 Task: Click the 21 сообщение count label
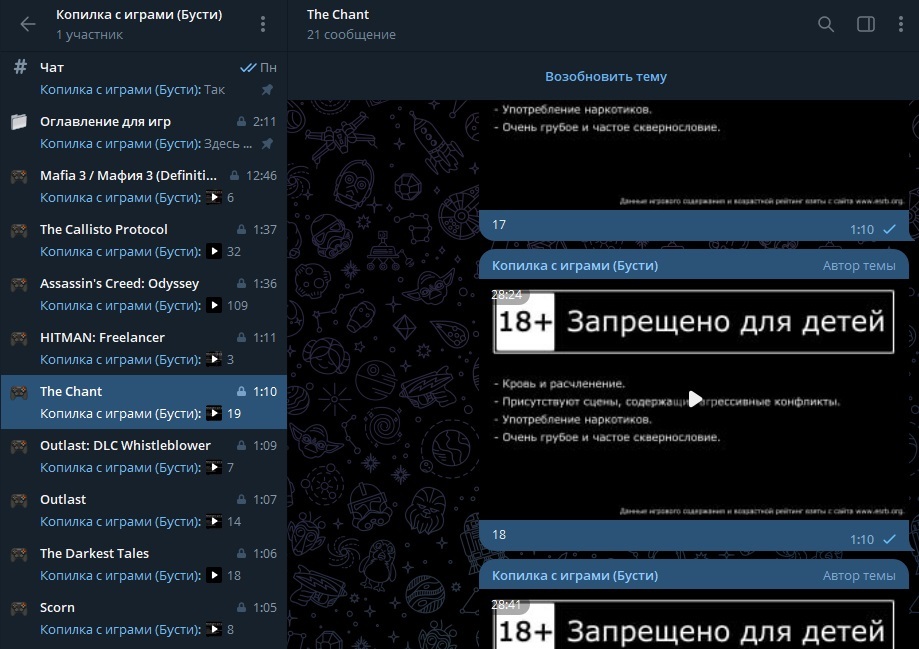pos(351,35)
